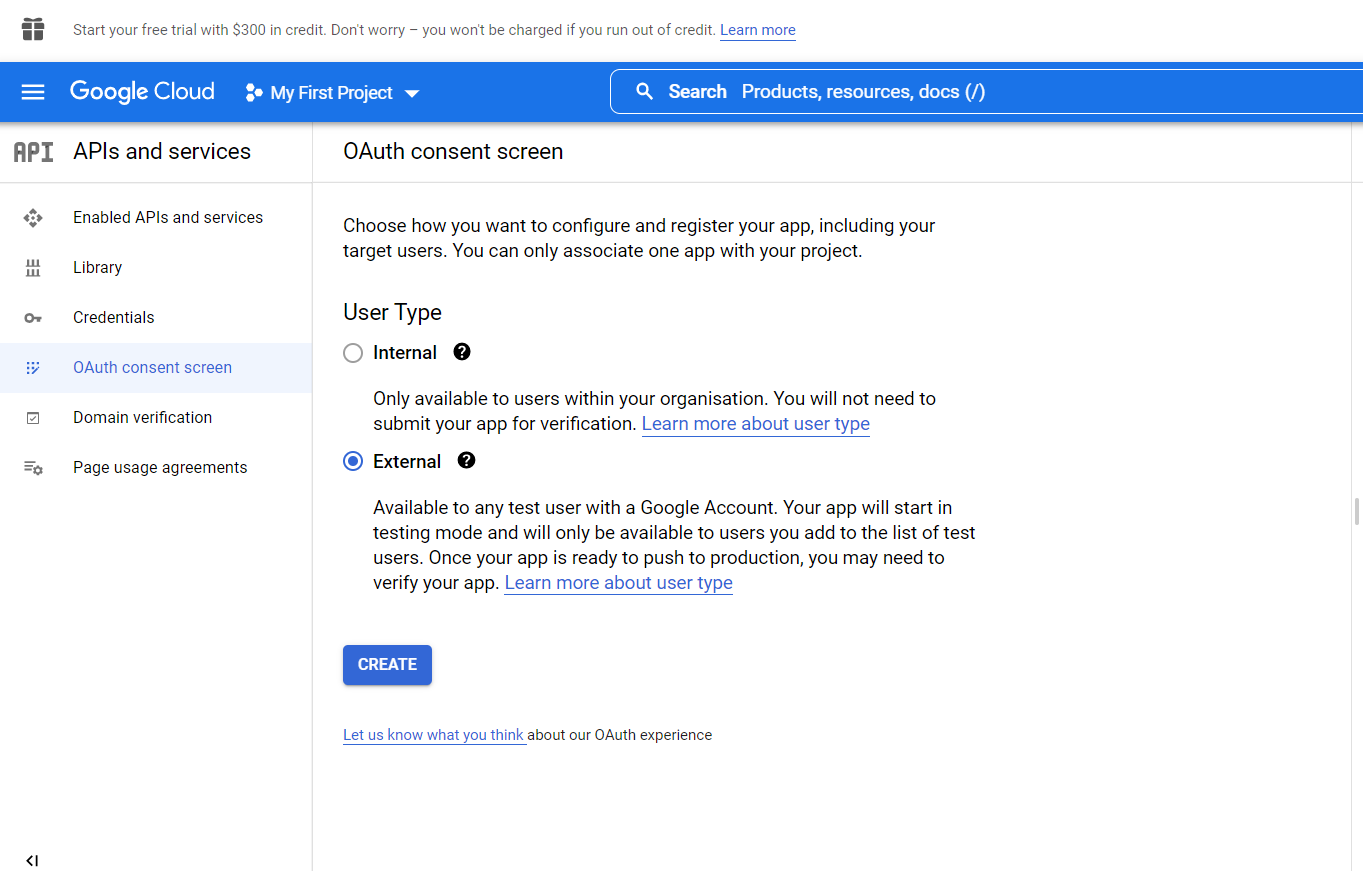
Task: Click Learn more link under External
Action: [619, 583]
